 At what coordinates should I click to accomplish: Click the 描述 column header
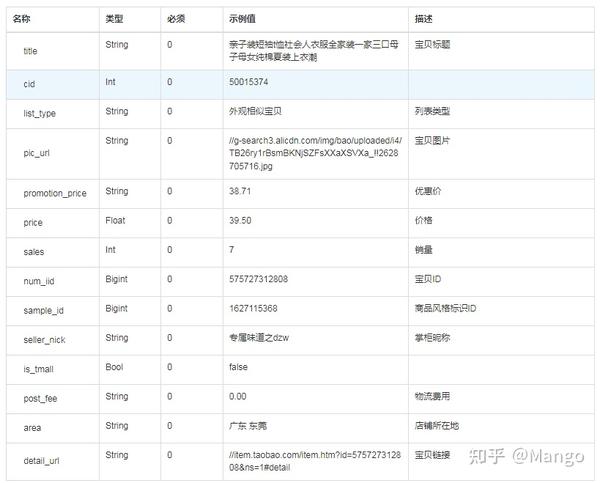point(424,19)
